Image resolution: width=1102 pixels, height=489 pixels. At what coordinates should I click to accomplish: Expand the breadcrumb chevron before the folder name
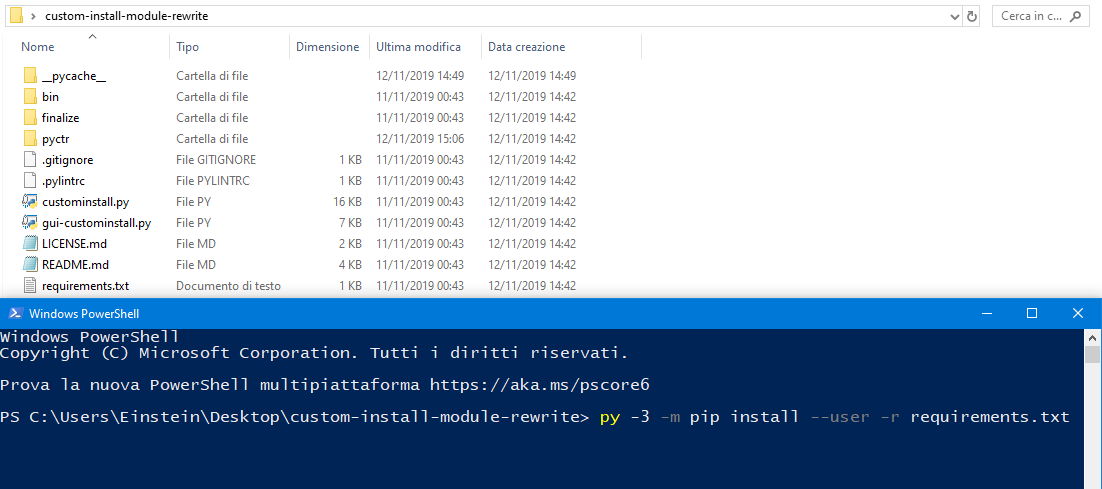click(x=33, y=16)
